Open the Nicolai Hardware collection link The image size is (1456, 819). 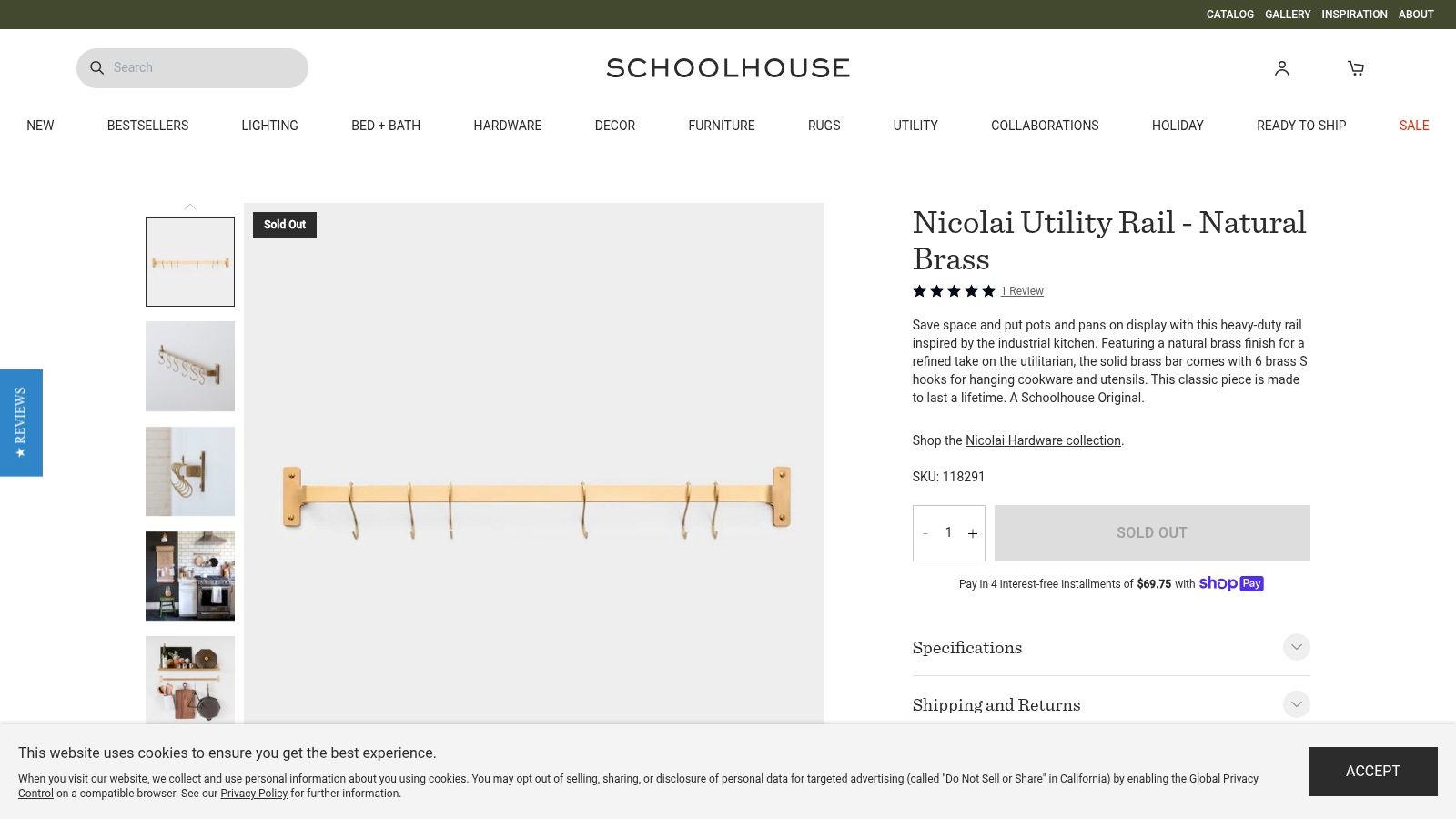click(1043, 440)
